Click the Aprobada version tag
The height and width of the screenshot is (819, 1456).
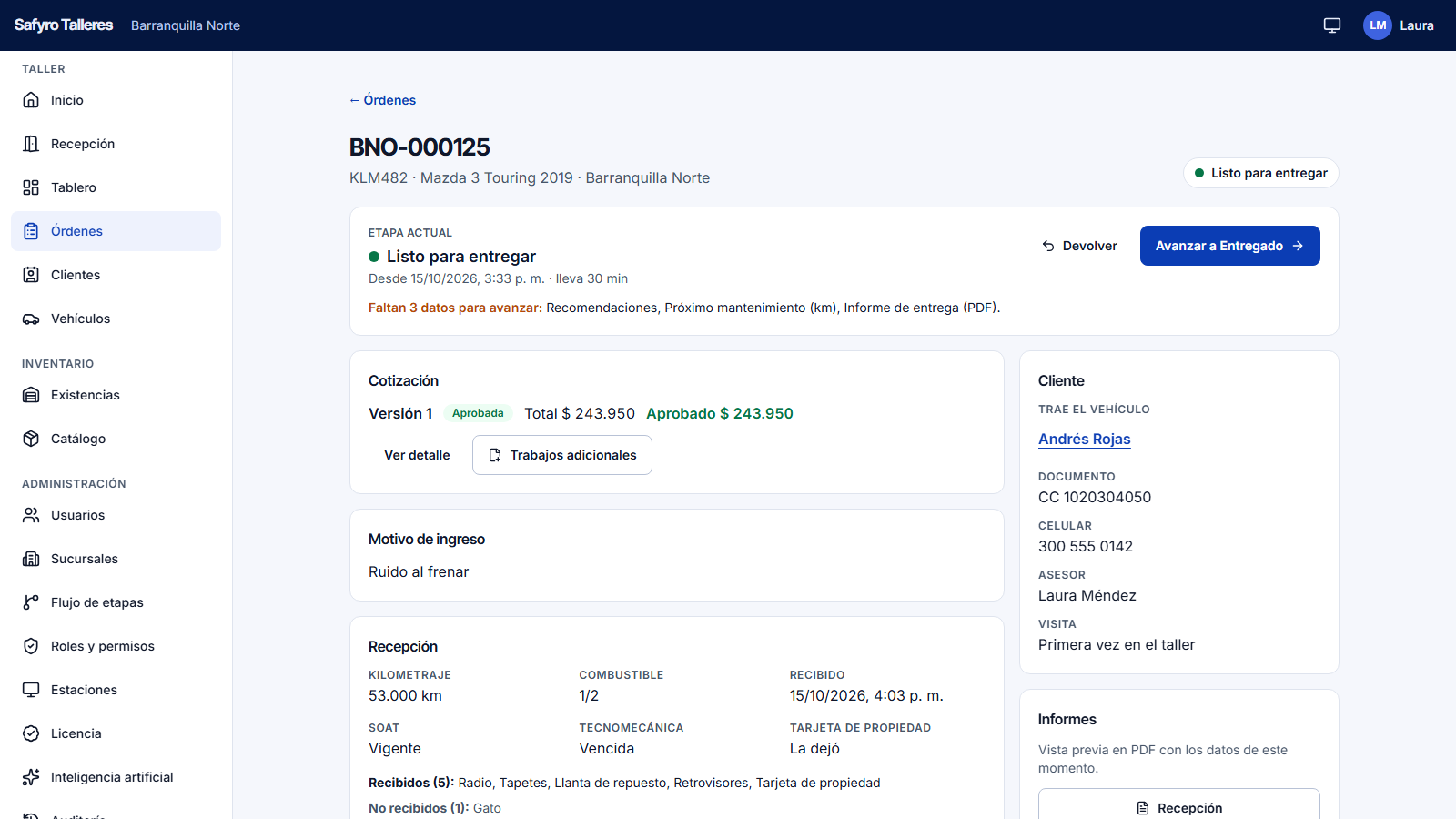pyautogui.click(x=478, y=413)
